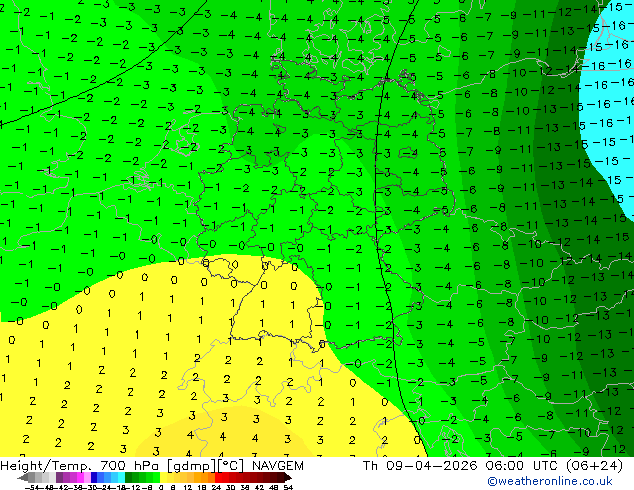The width and height of the screenshot is (634, 490).
Task: Click the cyan swatch in temperature legend
Action: point(121,478)
